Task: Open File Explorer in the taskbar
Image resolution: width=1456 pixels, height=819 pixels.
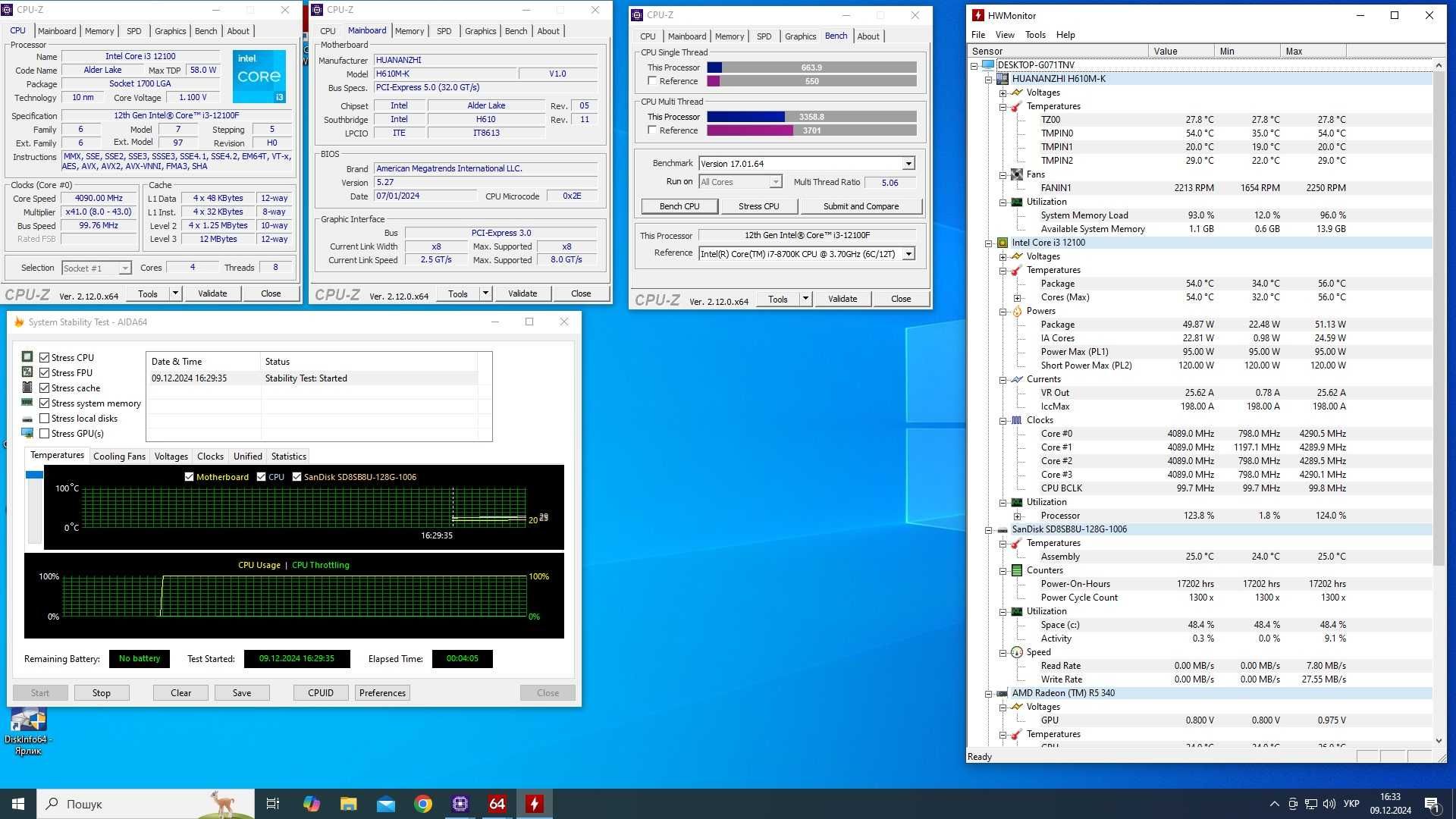Action: tap(348, 804)
